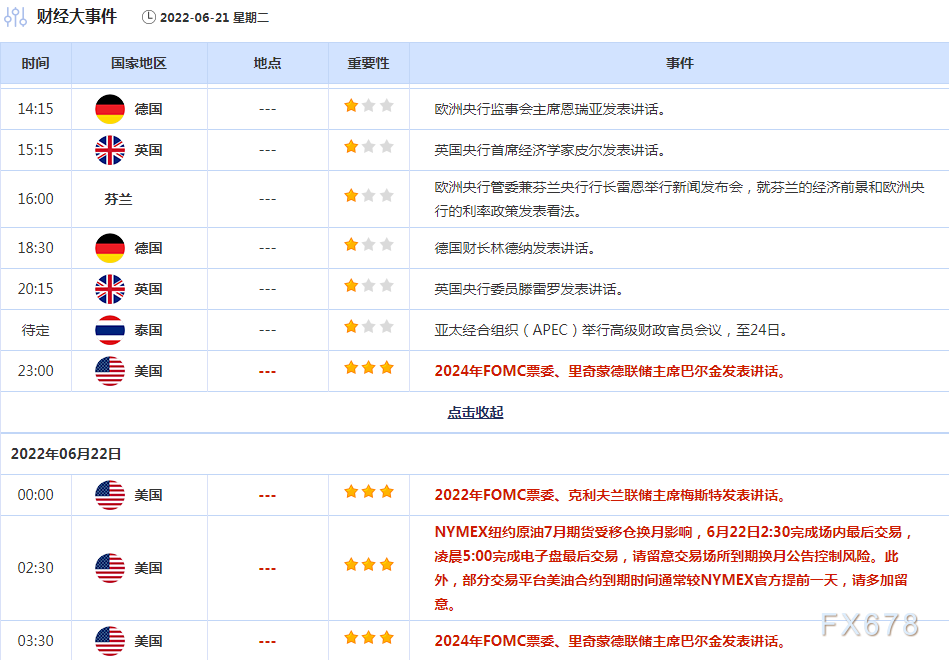This screenshot has height=660, width=949.
Task: Collapse the list via 点击收起
Action: (x=475, y=412)
